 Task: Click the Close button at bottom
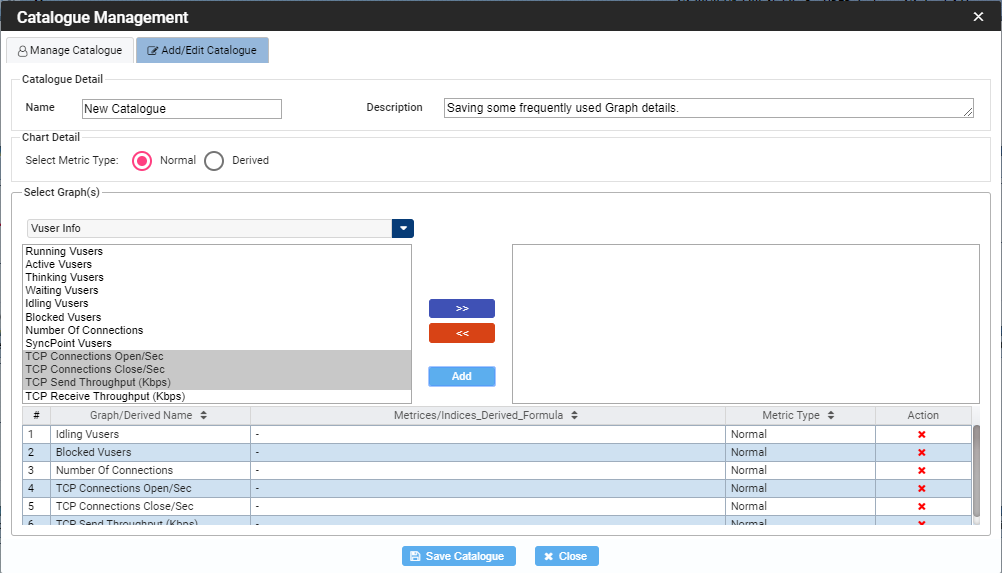pos(566,556)
